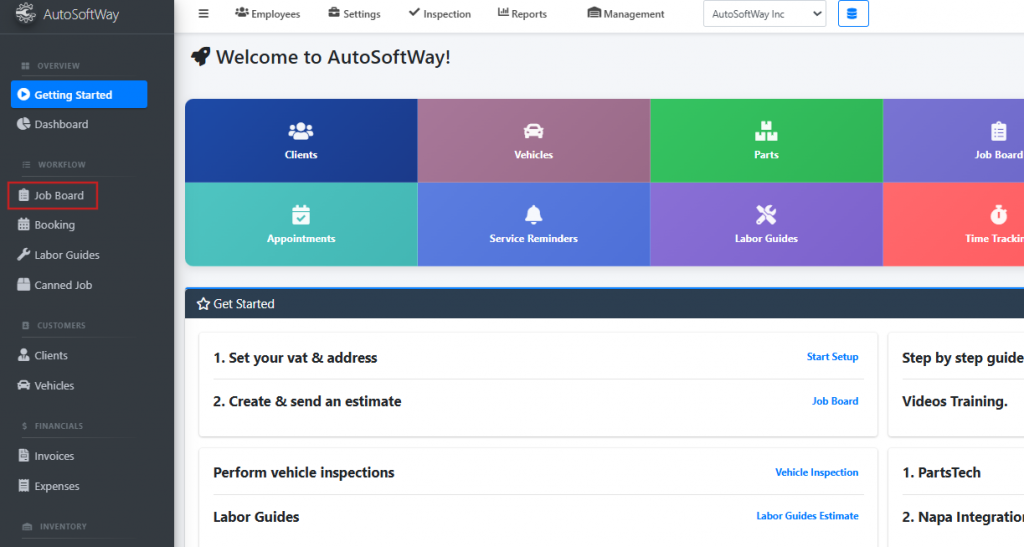
Task: Open the Reports menu in top bar
Action: (x=519, y=14)
